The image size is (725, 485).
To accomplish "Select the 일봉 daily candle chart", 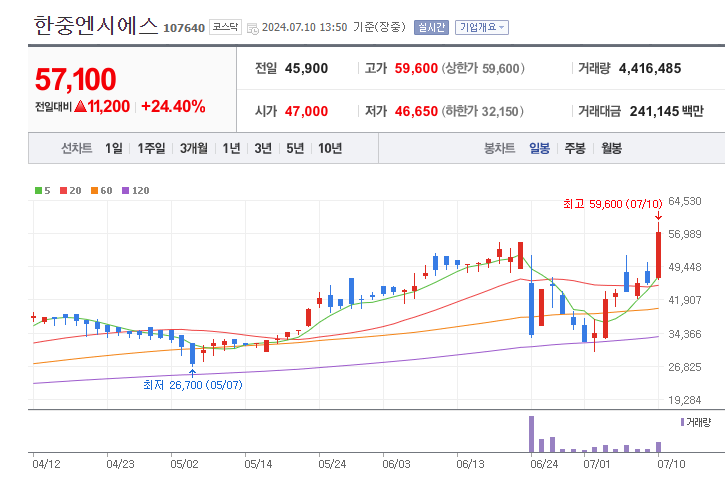I will [539, 148].
